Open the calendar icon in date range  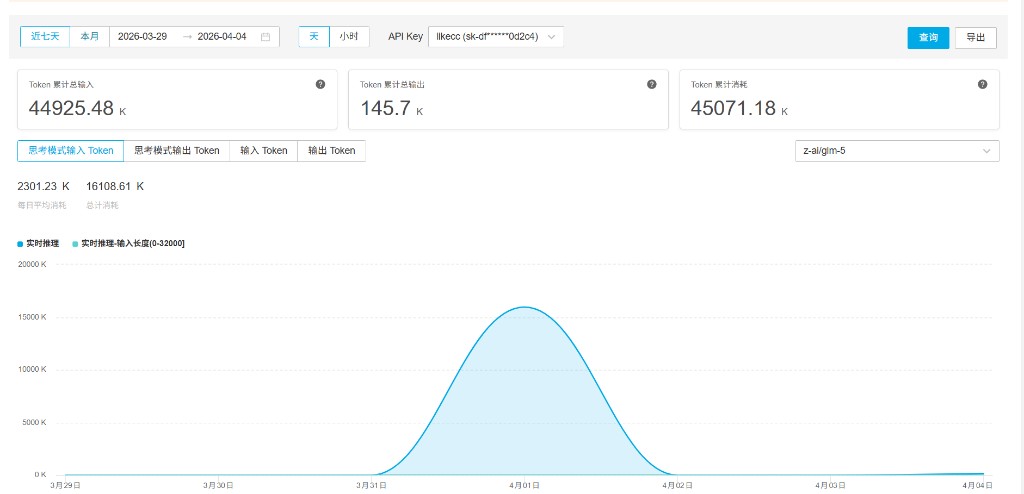(265, 37)
